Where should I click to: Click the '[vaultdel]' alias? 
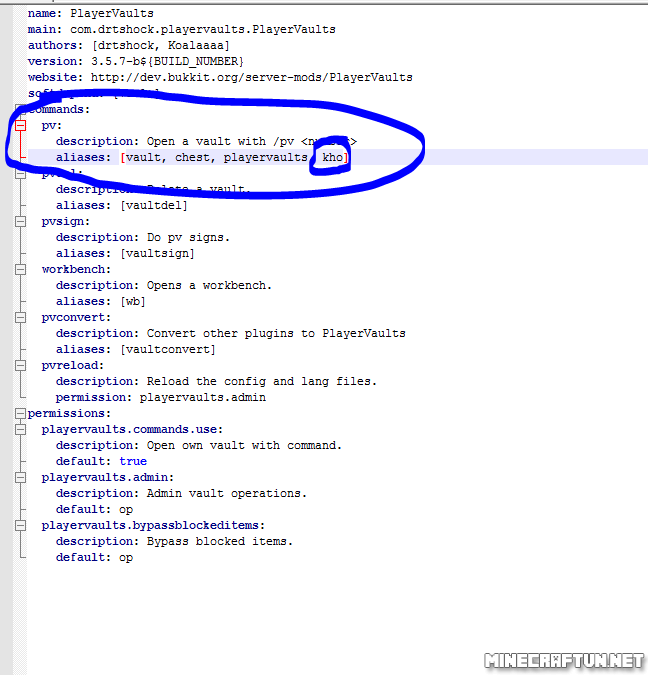coord(154,205)
